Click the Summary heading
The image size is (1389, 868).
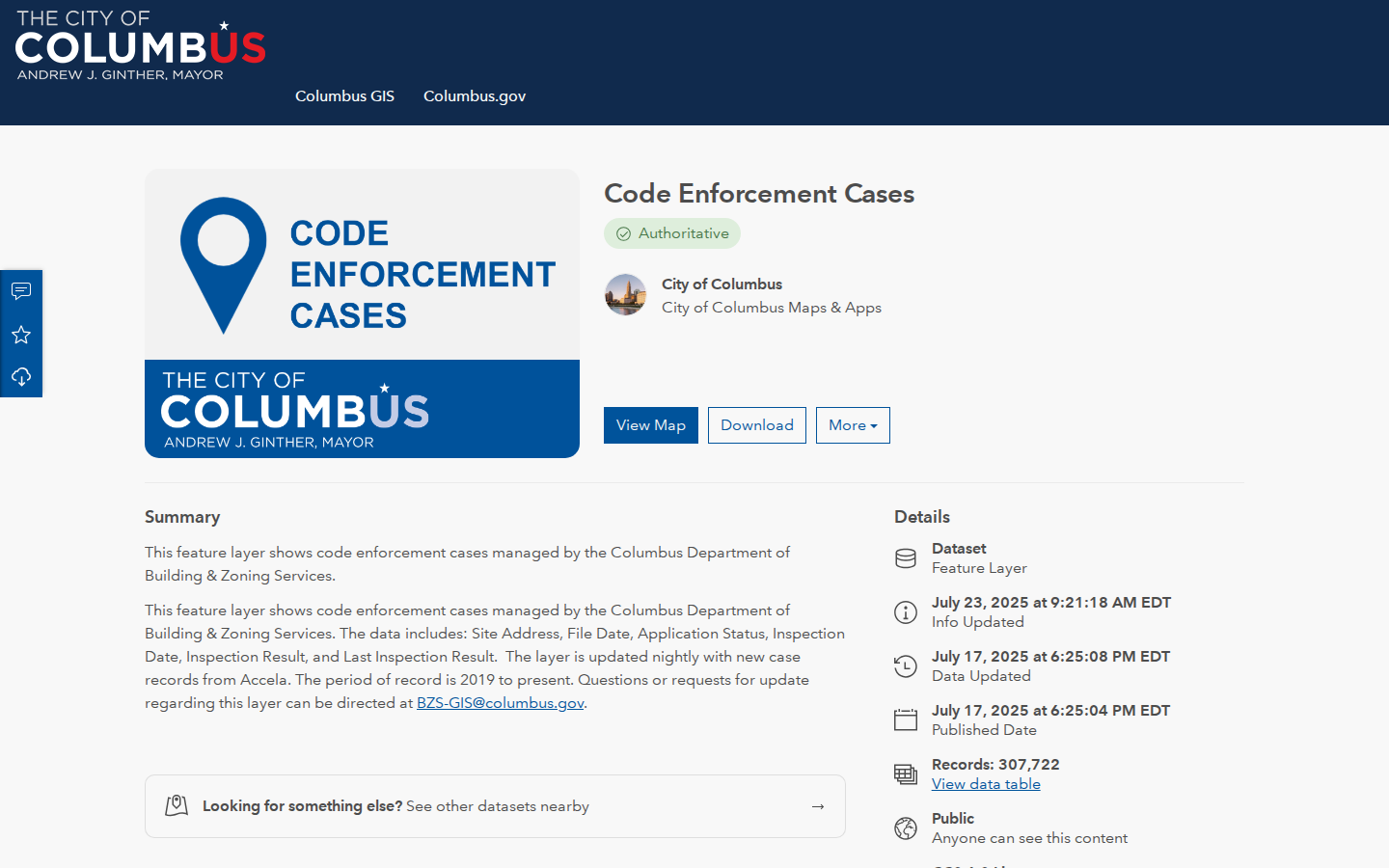[x=182, y=517]
